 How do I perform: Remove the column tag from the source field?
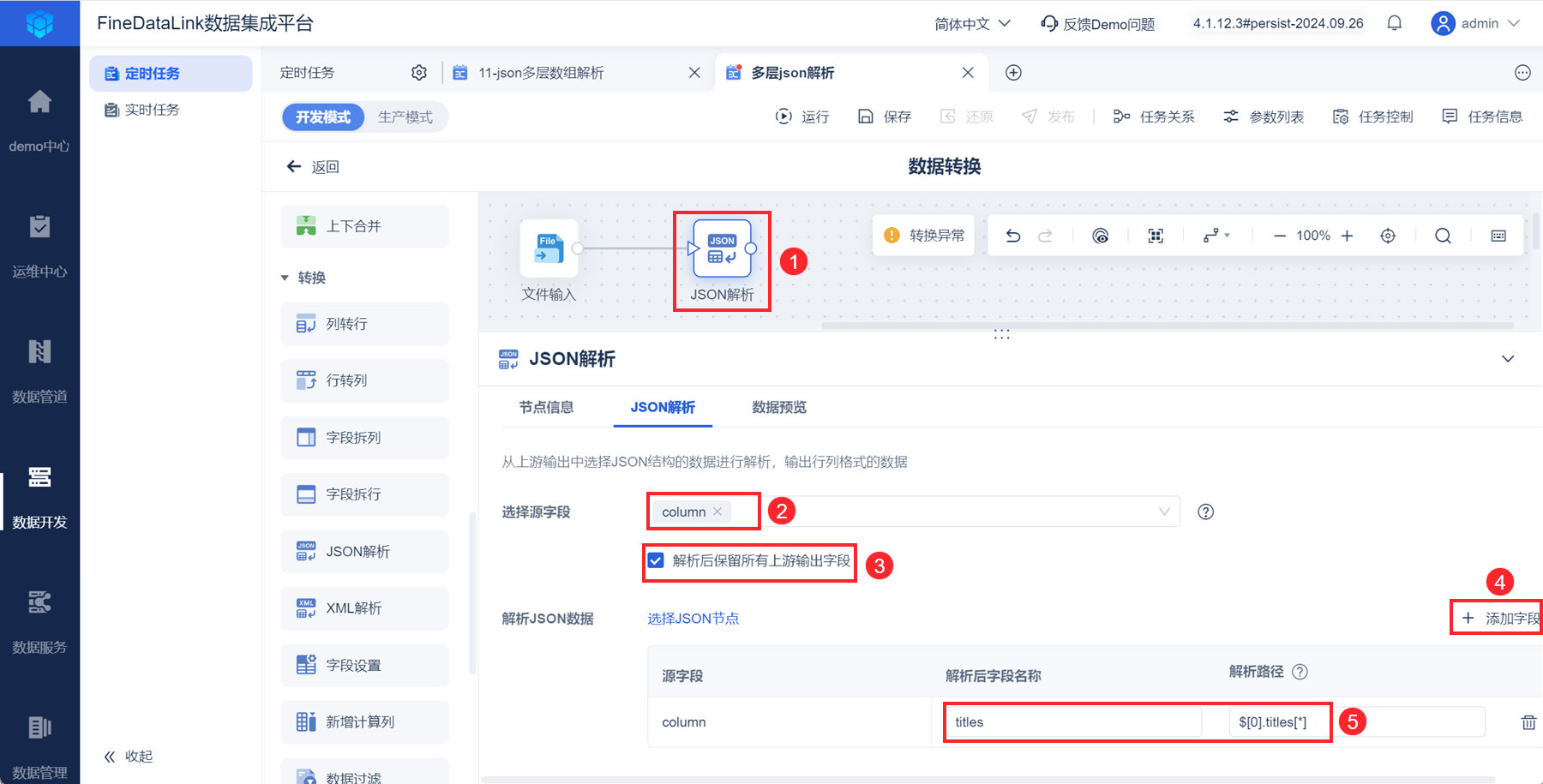click(x=717, y=512)
